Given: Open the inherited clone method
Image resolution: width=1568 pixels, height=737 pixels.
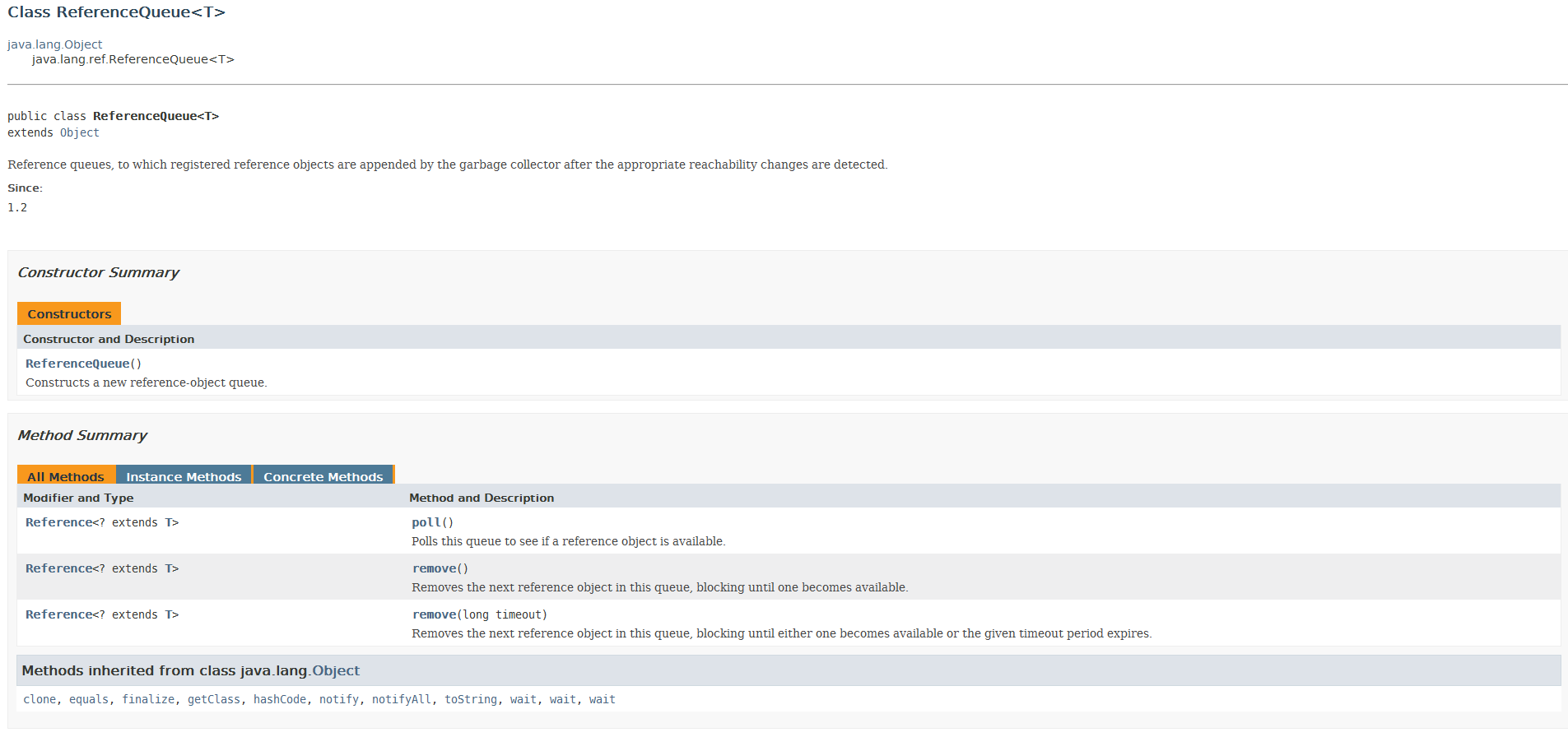Looking at the screenshot, I should [x=40, y=699].
